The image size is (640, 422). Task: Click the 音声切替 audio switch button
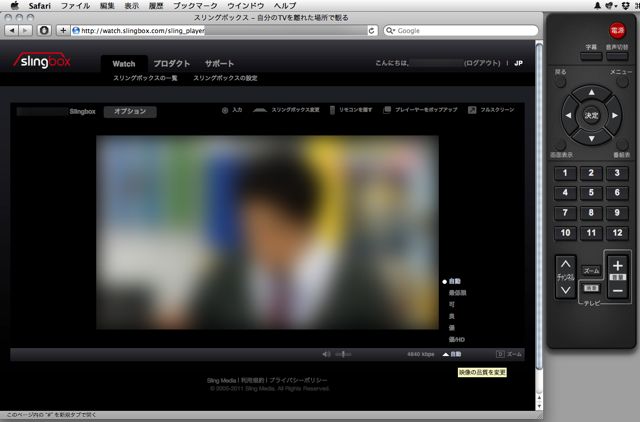point(617,56)
